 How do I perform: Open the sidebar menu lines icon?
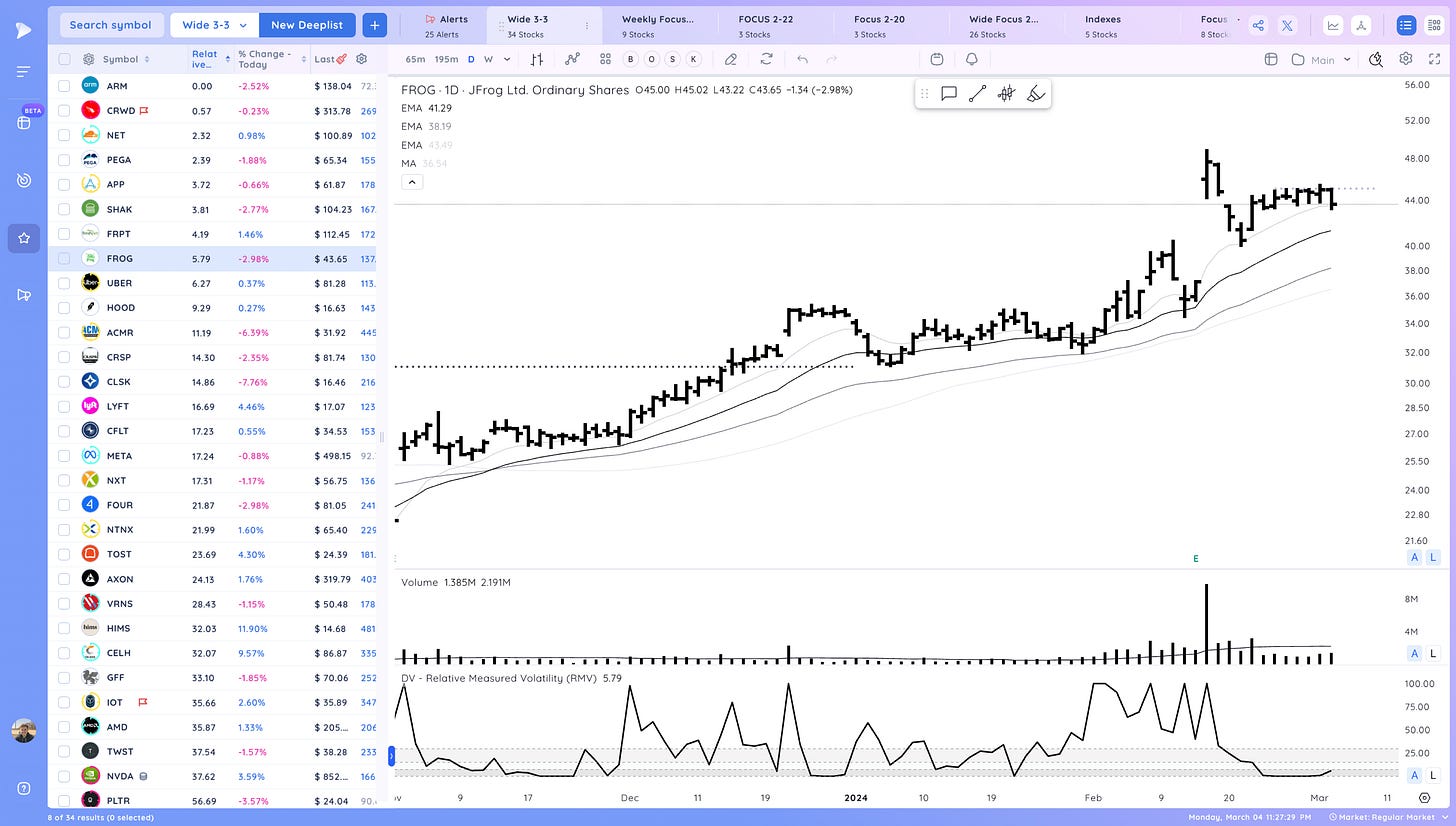tap(24, 72)
